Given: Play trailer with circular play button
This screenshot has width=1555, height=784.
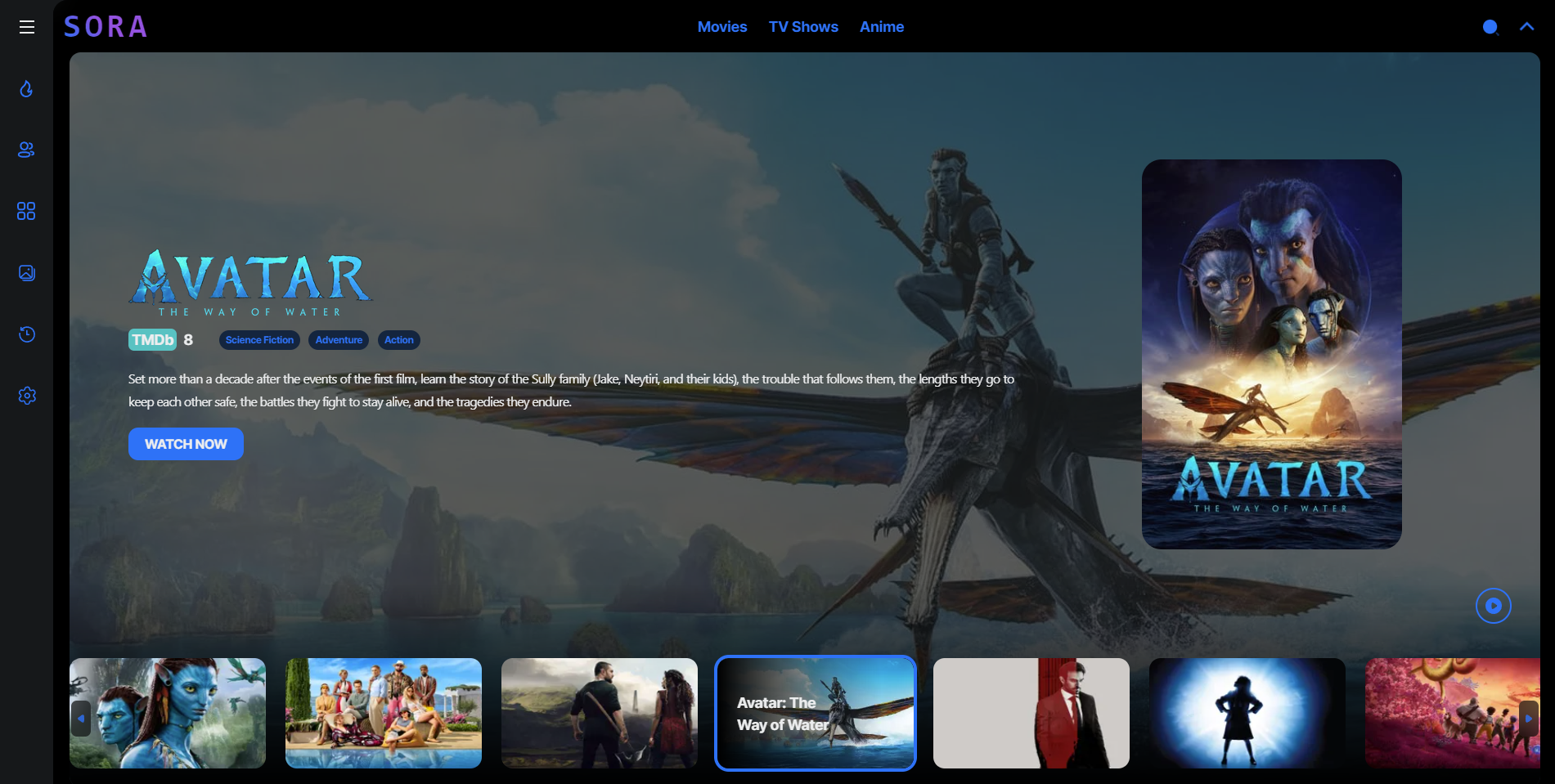Looking at the screenshot, I should [x=1493, y=606].
